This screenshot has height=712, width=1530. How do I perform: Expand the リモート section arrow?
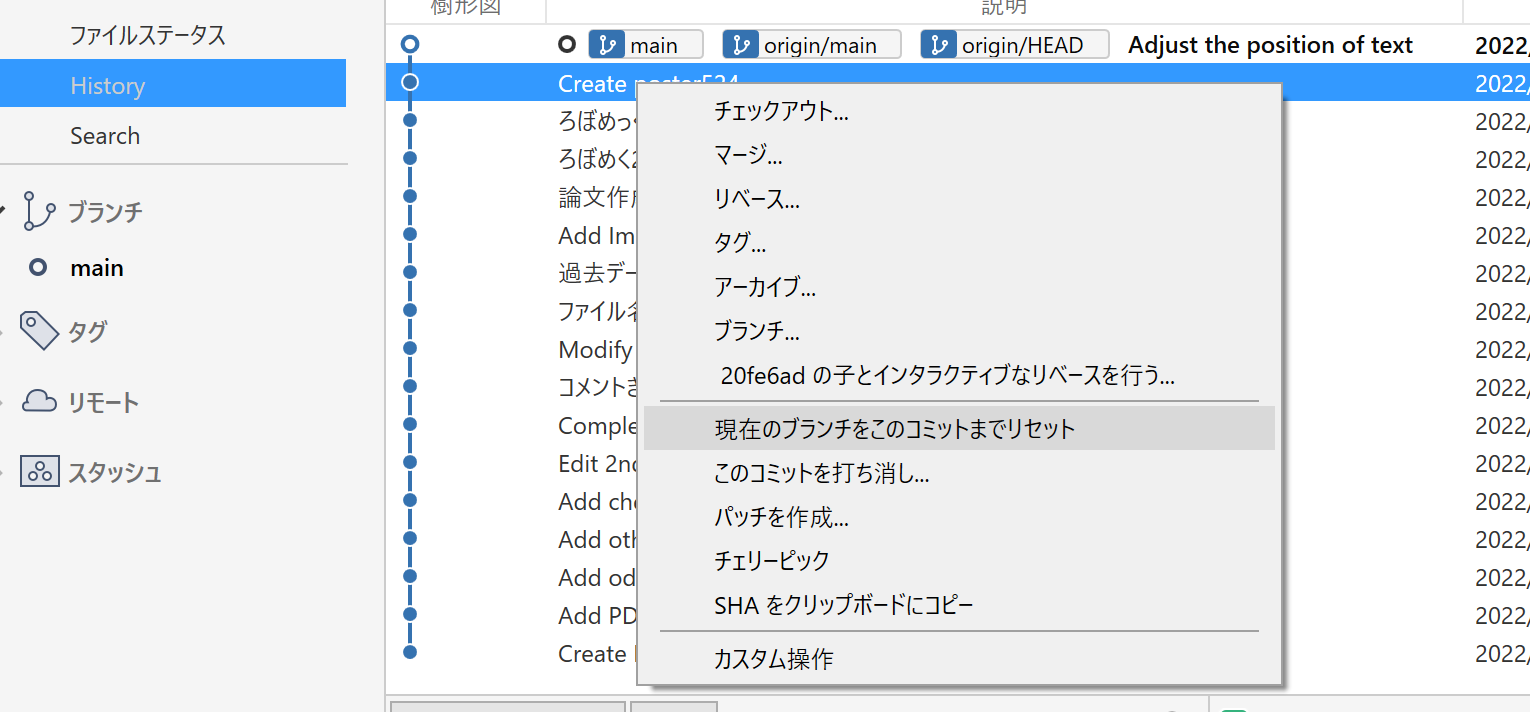point(3,402)
